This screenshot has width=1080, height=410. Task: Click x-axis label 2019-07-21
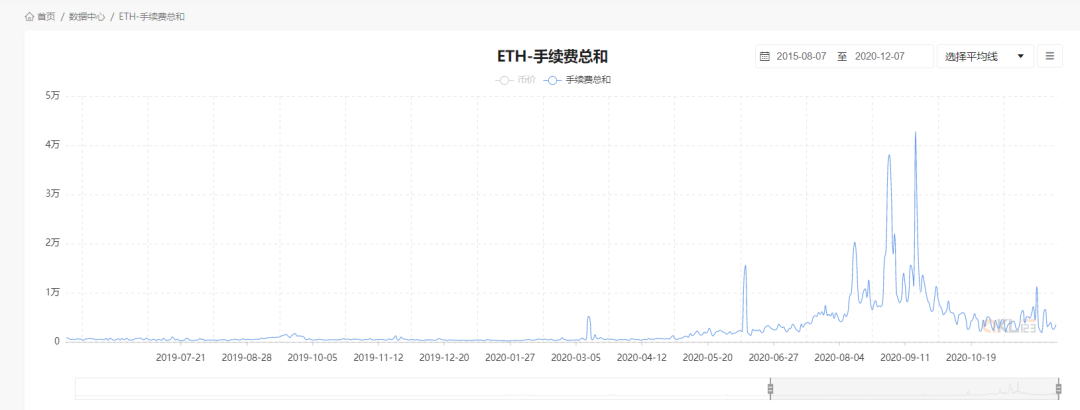[180, 358]
